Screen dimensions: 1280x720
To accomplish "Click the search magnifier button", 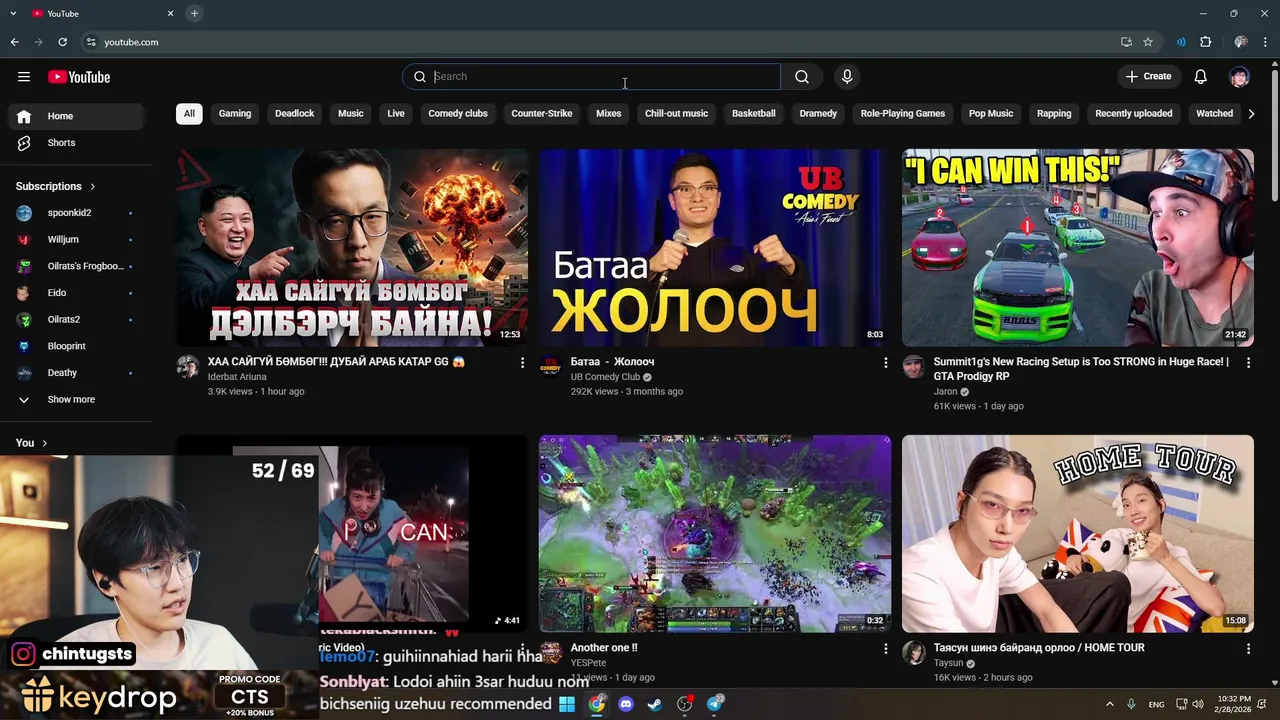I will (x=802, y=77).
